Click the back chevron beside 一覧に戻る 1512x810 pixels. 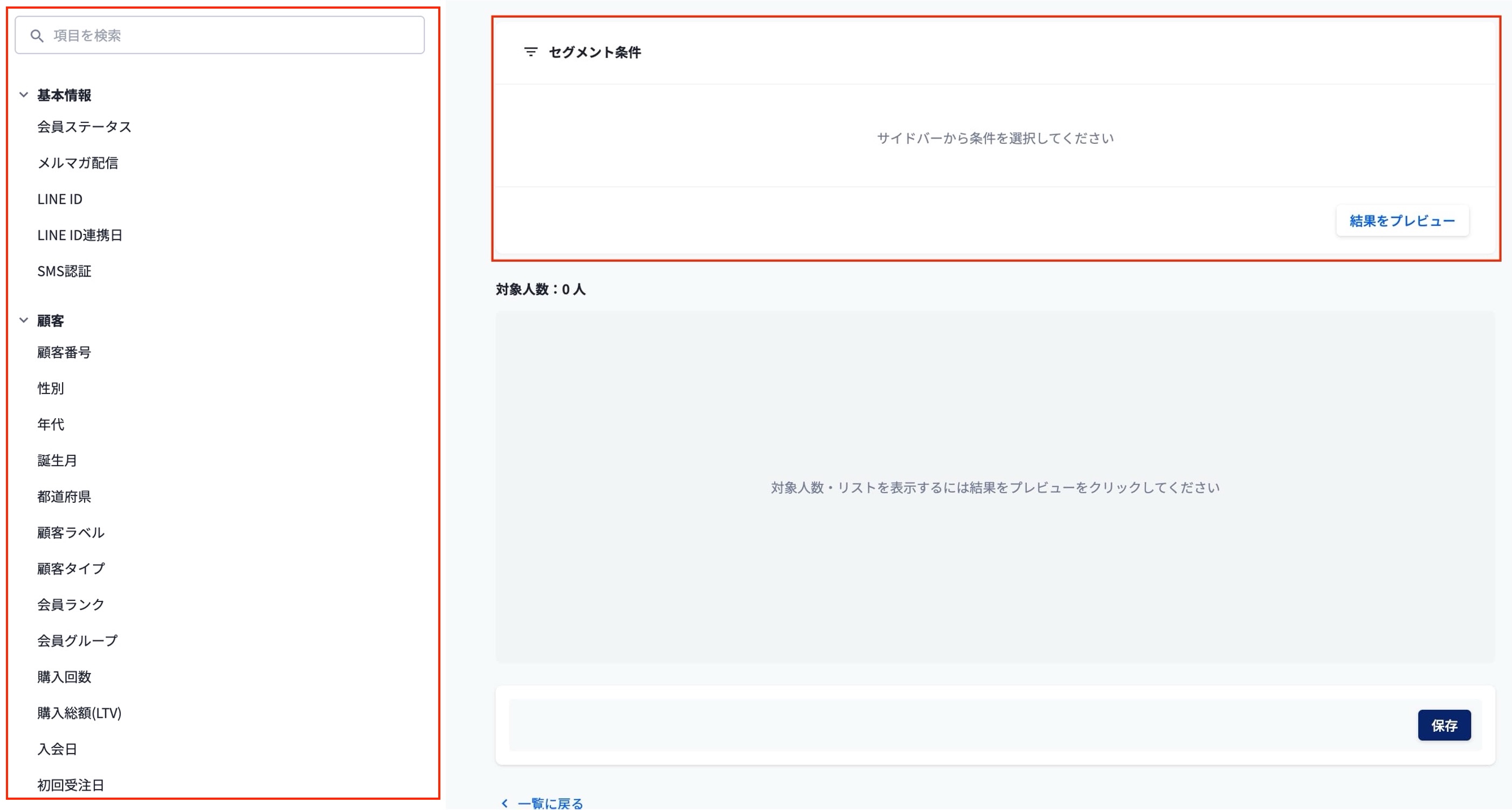point(504,802)
